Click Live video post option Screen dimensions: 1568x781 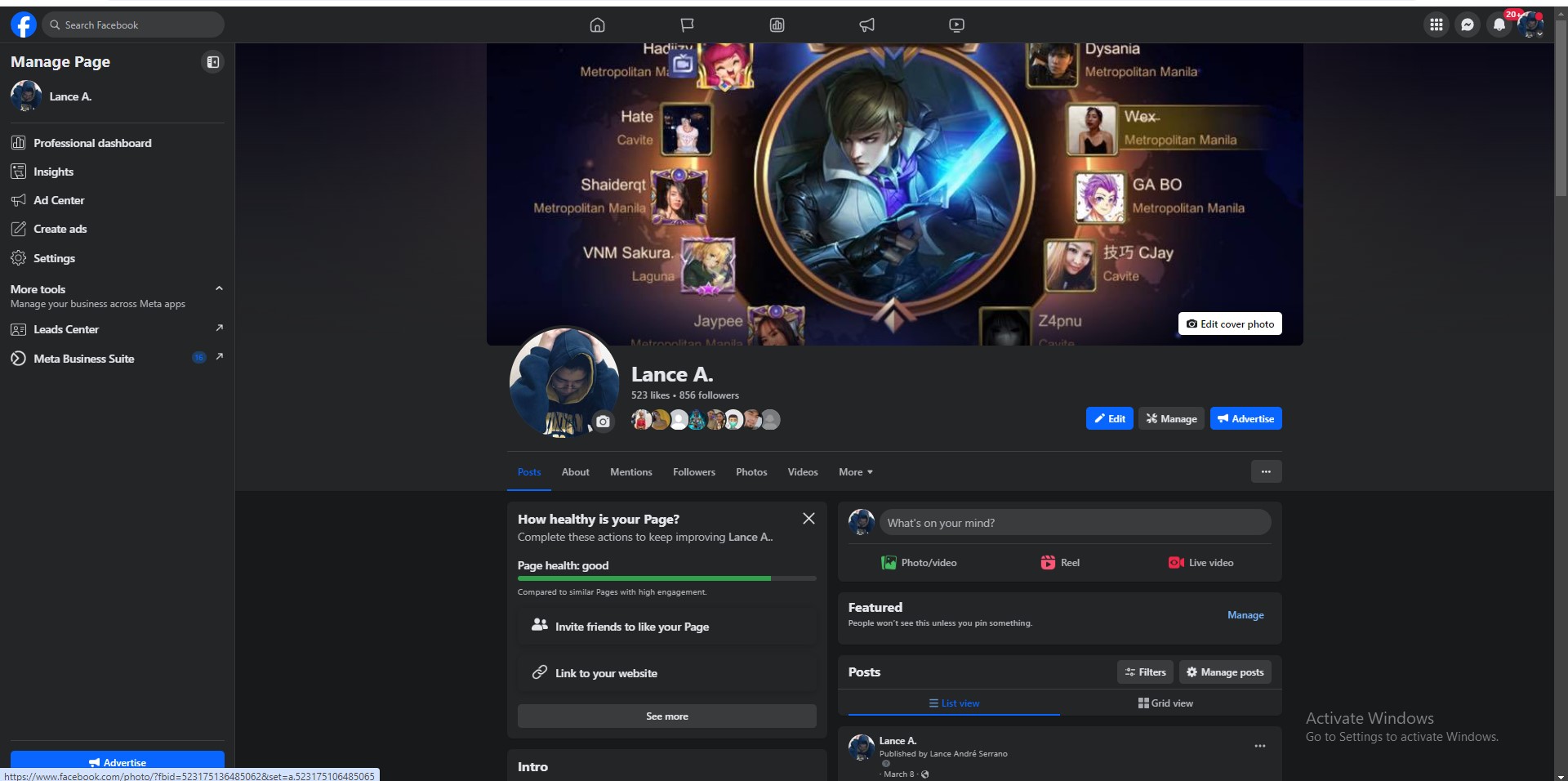(x=1201, y=563)
